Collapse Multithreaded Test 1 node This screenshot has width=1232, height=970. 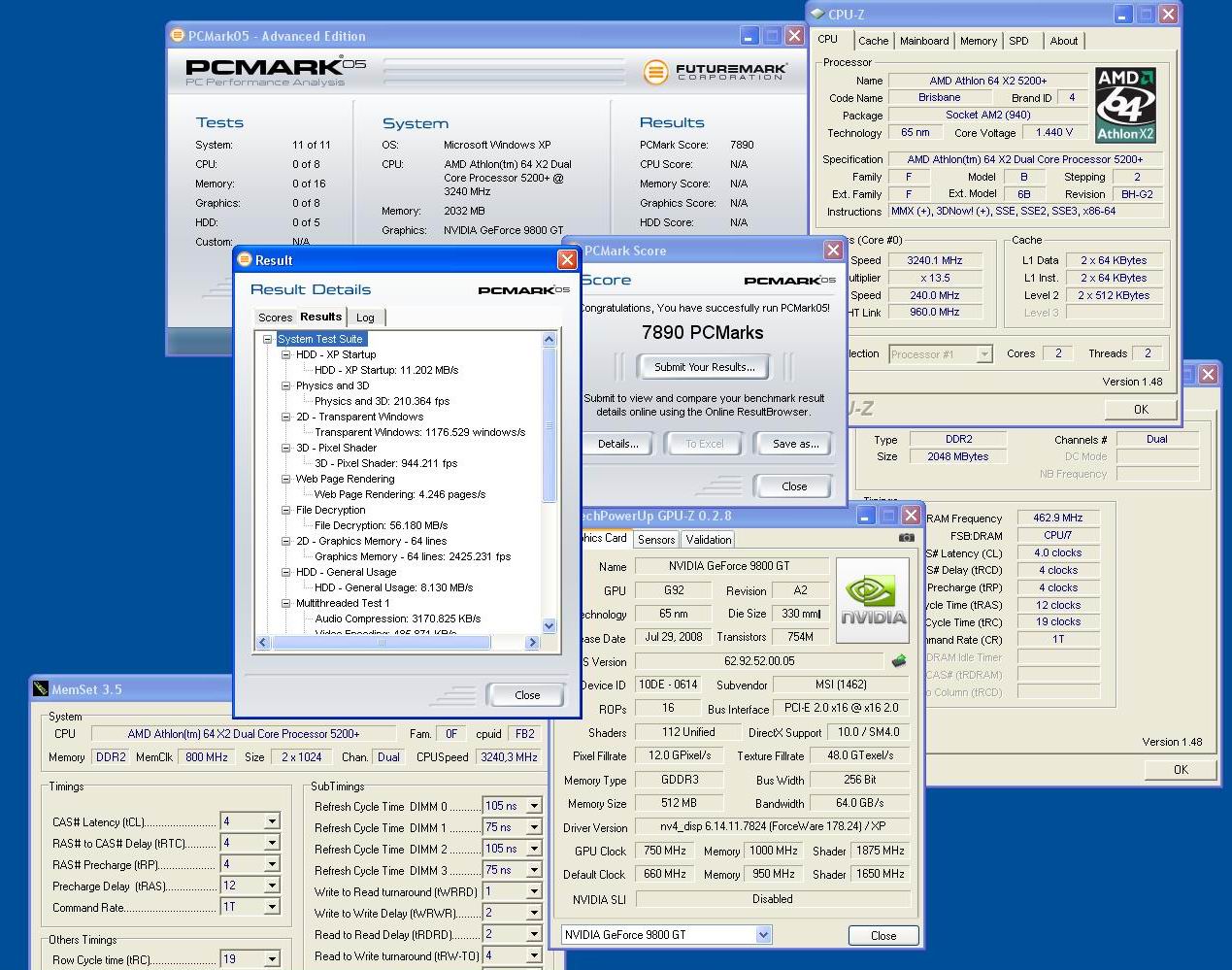286,603
